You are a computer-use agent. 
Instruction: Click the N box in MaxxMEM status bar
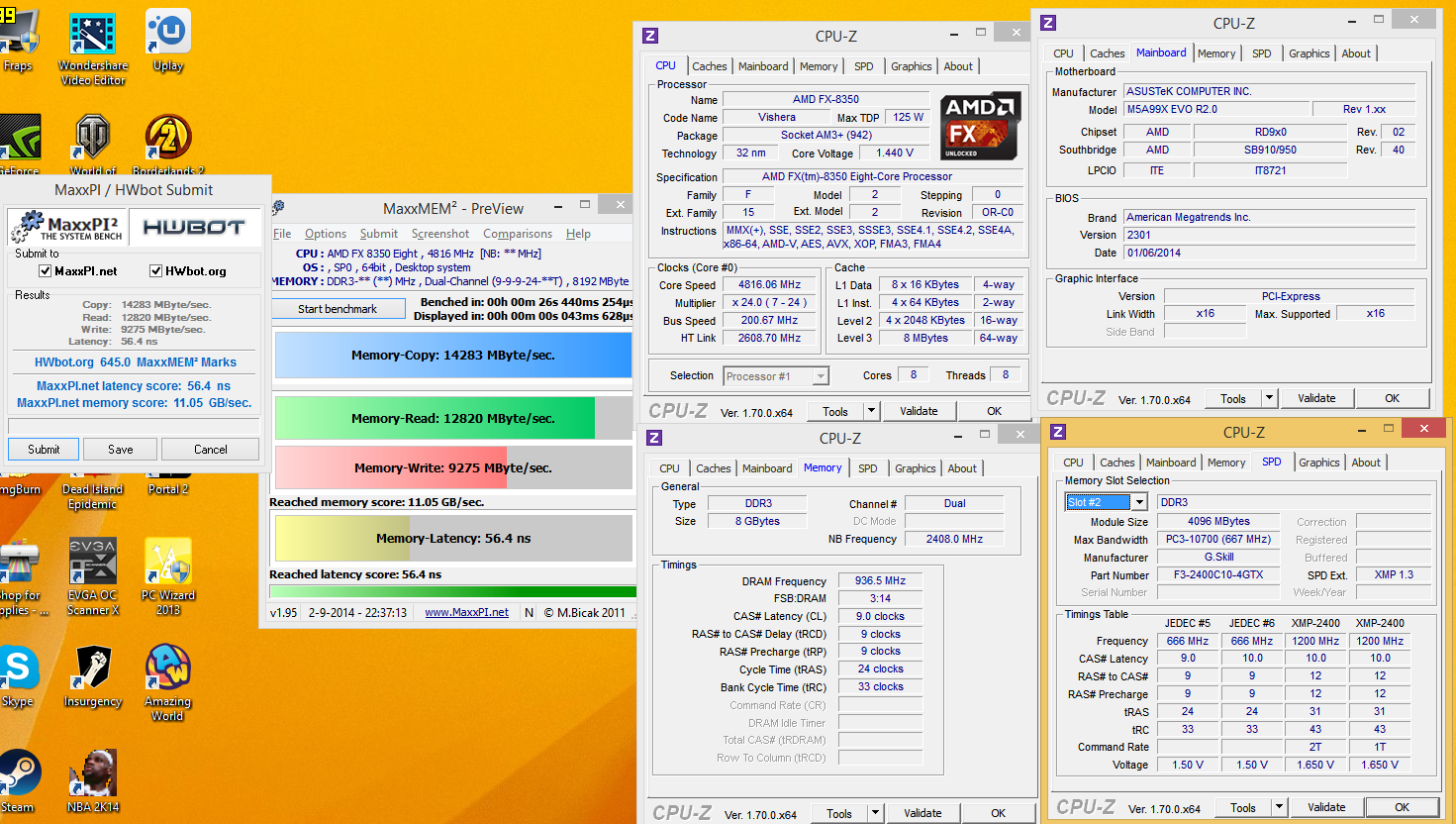pos(529,613)
